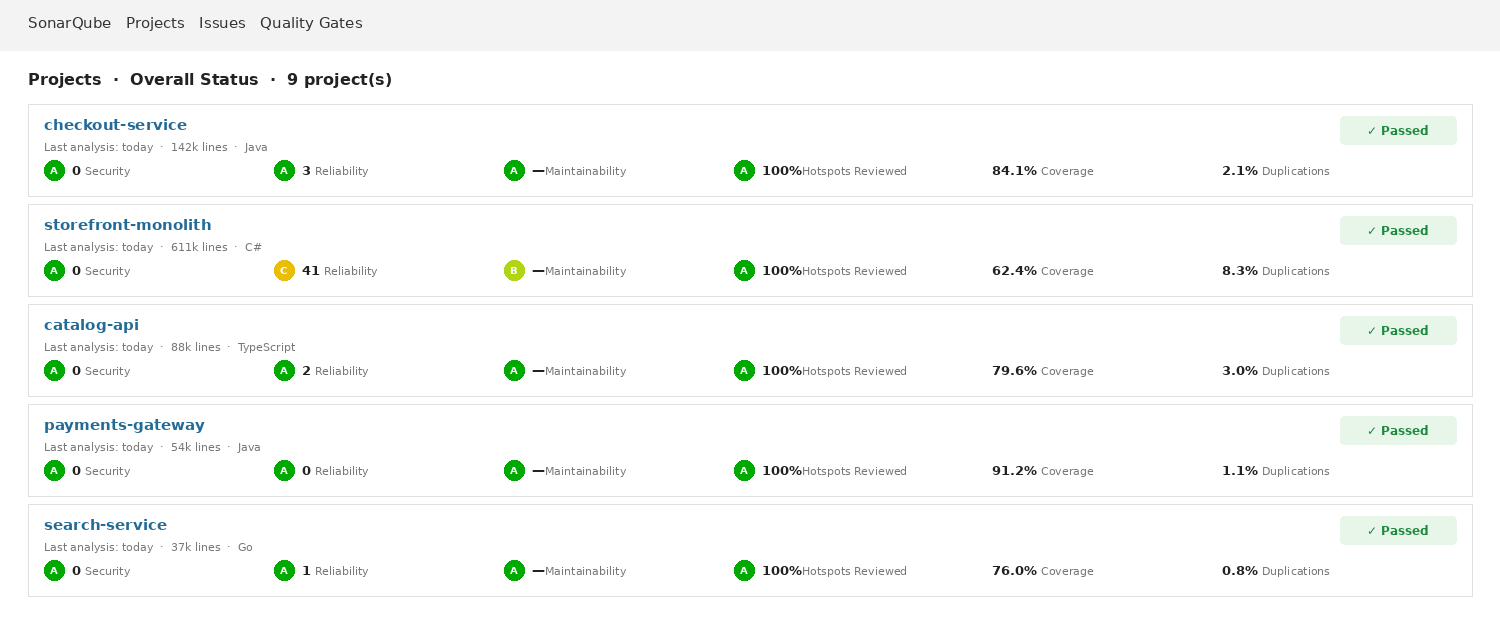The width and height of the screenshot is (1500, 620).
Task: Click Hotspots Reviewed A badge for search-service
Action: tap(744, 571)
